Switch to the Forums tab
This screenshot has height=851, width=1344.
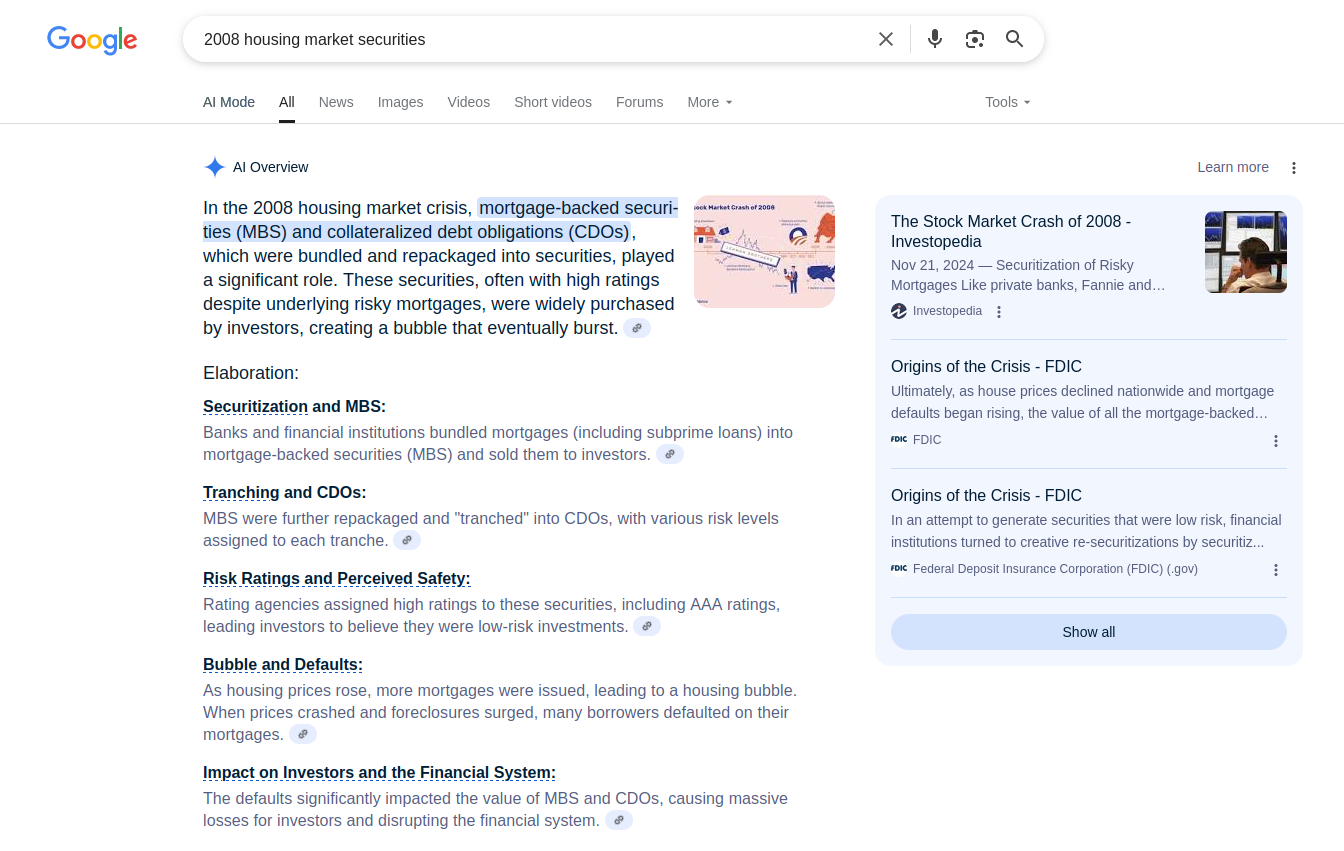pos(640,102)
